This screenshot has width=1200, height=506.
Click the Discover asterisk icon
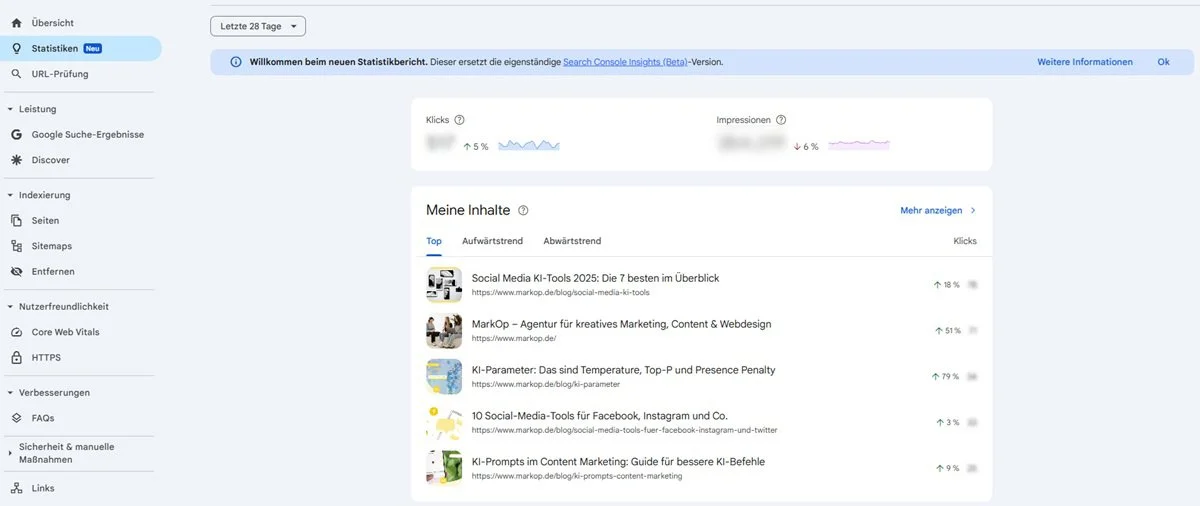[16, 160]
